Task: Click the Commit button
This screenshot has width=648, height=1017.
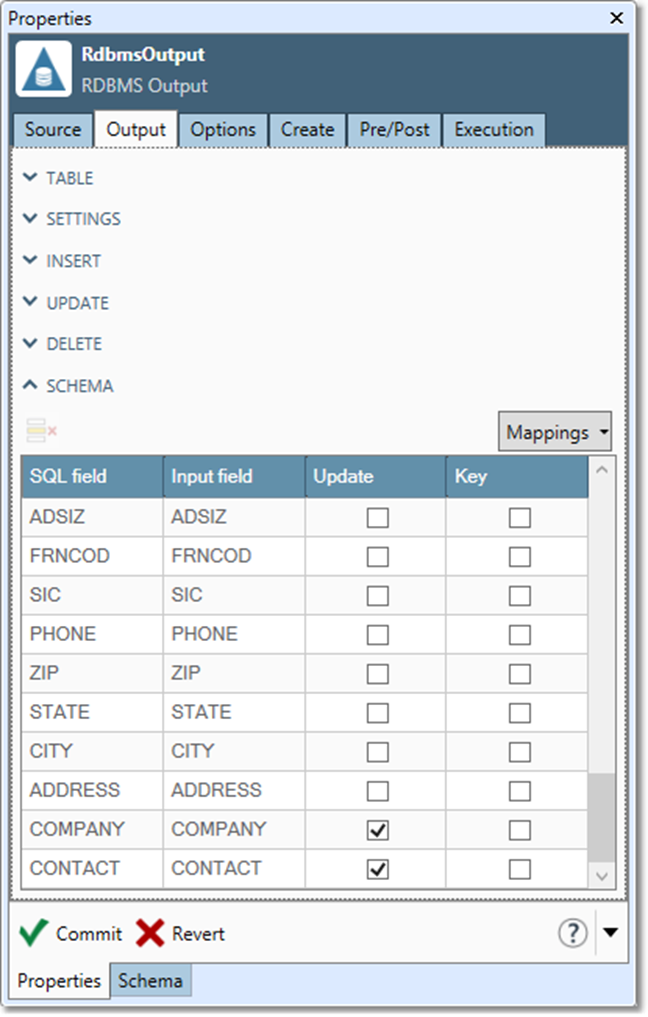Action: [x=73, y=933]
